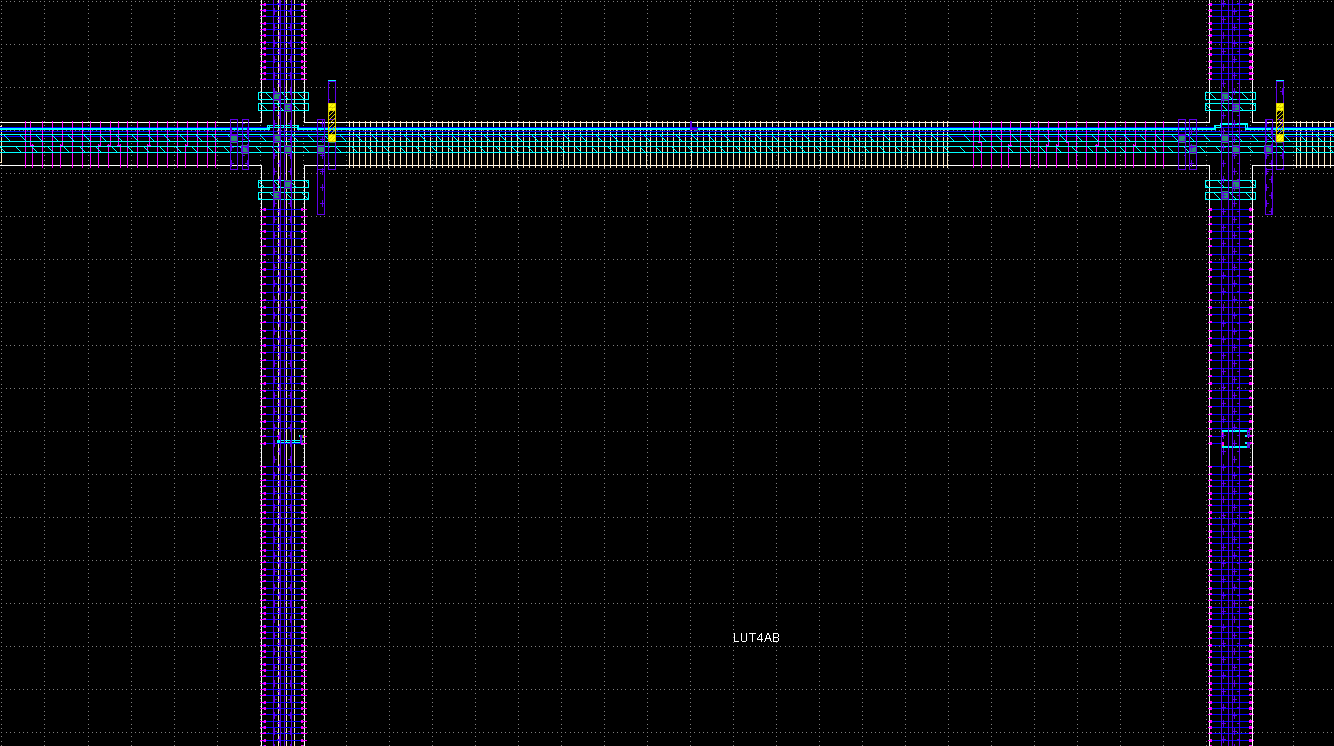Select a blue metal segment at the left bus bottom
The image size is (1334, 746).
pos(283,700)
